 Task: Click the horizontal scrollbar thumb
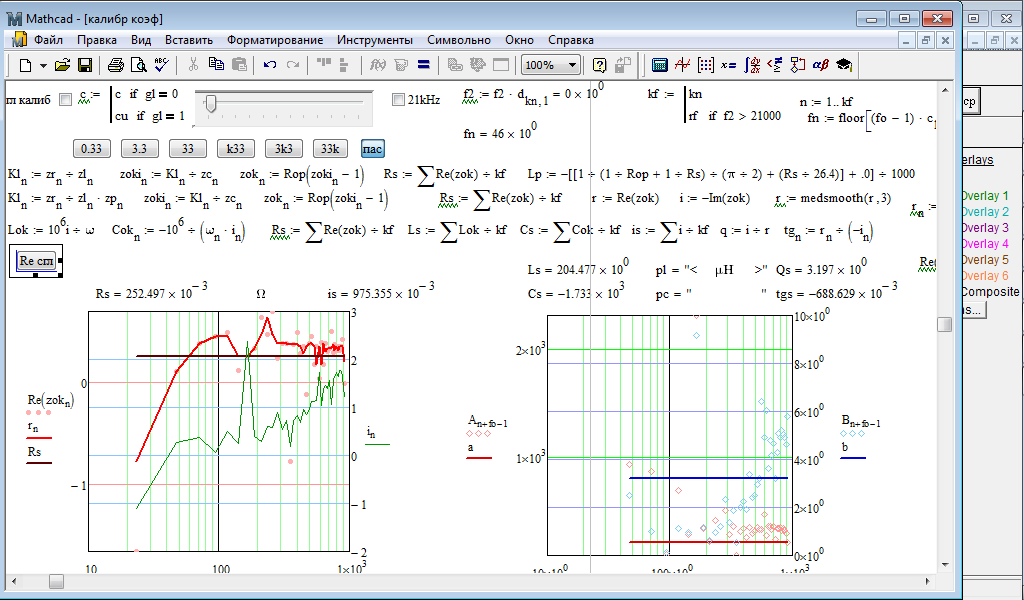56,581
